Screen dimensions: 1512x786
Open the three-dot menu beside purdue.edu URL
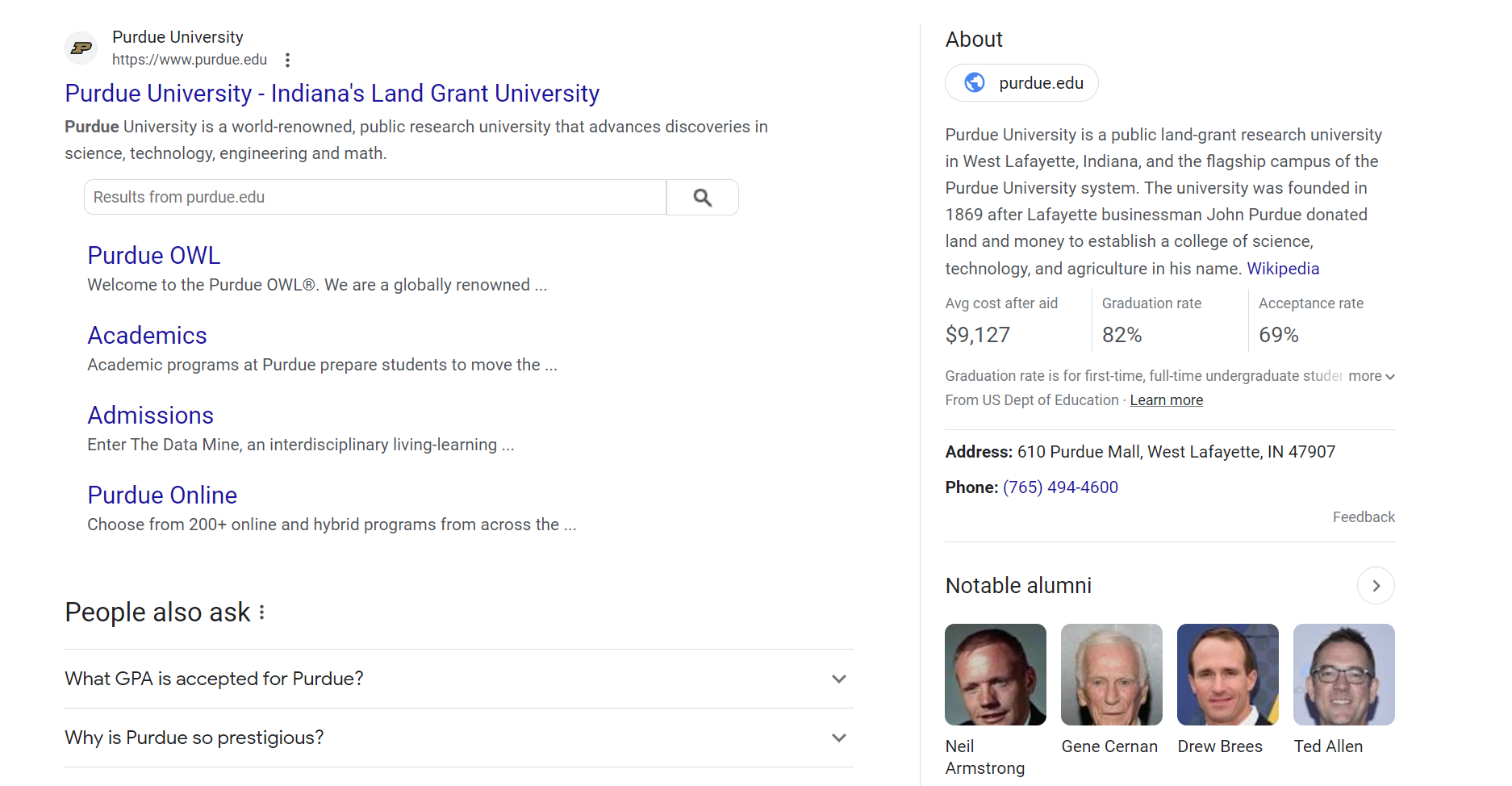pos(287,59)
